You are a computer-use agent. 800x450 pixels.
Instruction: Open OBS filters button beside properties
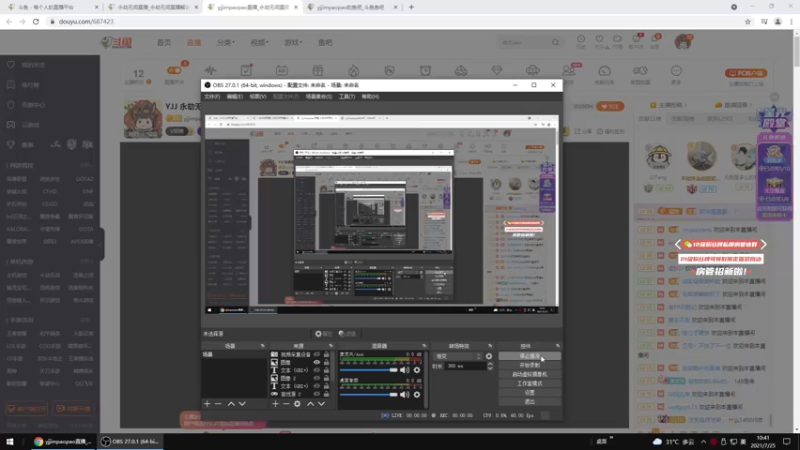pos(347,334)
